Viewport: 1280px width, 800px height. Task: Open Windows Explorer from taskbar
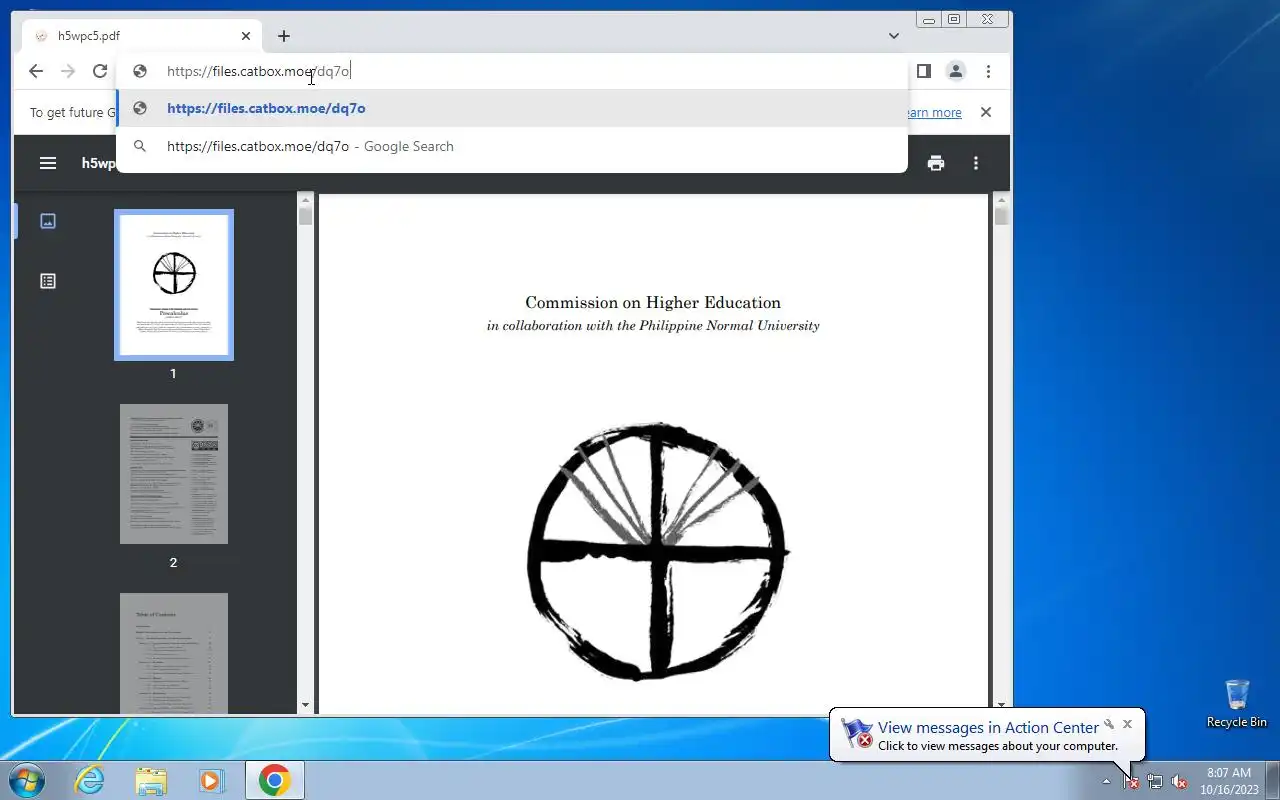[151, 780]
